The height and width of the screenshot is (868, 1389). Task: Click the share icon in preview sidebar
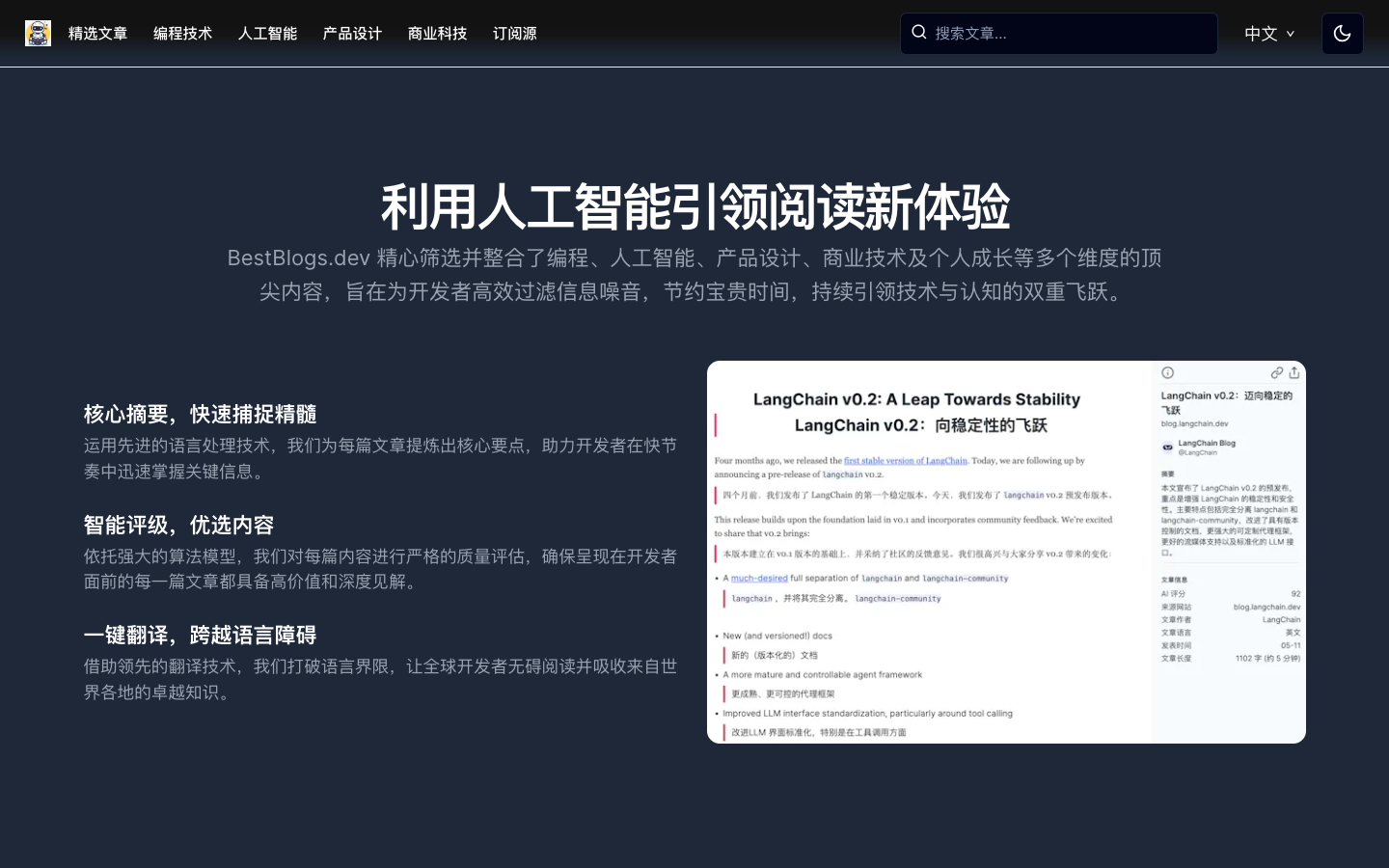click(x=1294, y=373)
